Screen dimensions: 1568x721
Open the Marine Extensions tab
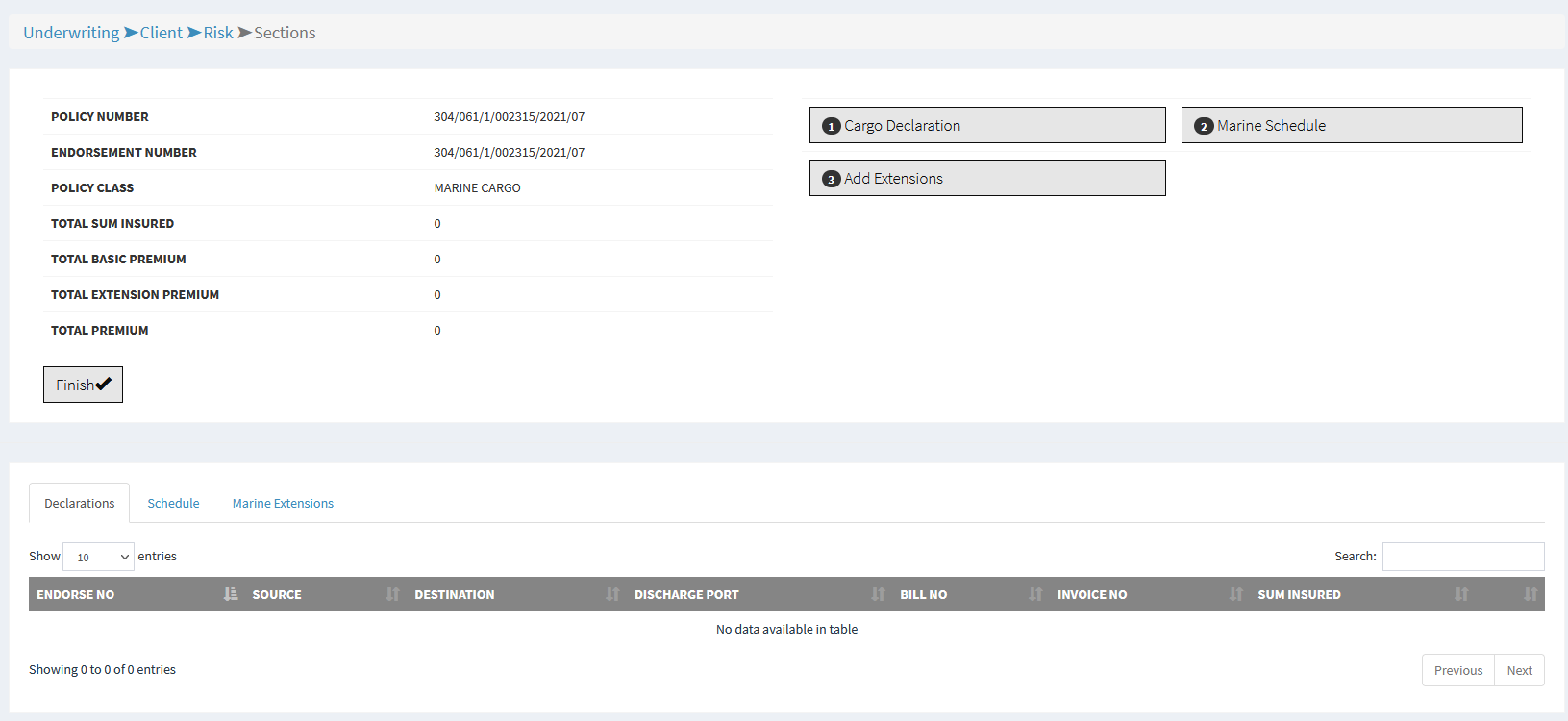(x=283, y=503)
